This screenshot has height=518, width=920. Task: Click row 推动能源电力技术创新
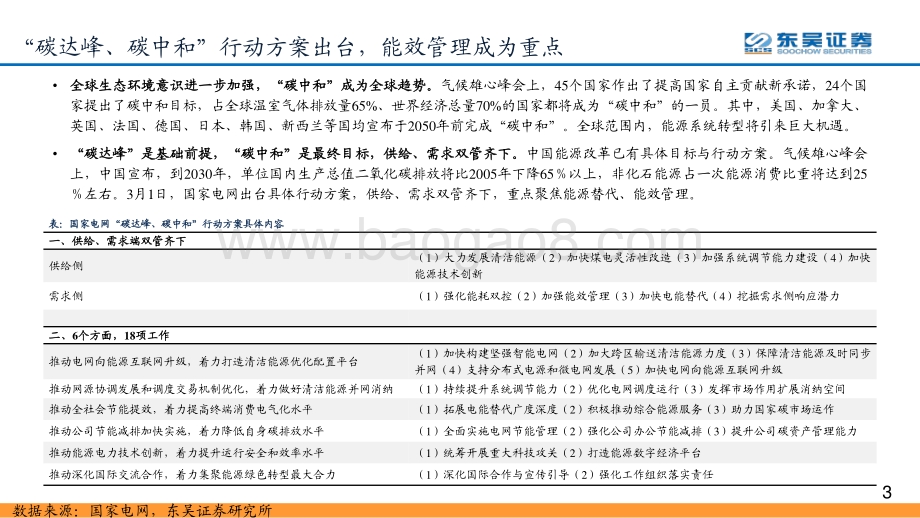[x=186, y=453]
